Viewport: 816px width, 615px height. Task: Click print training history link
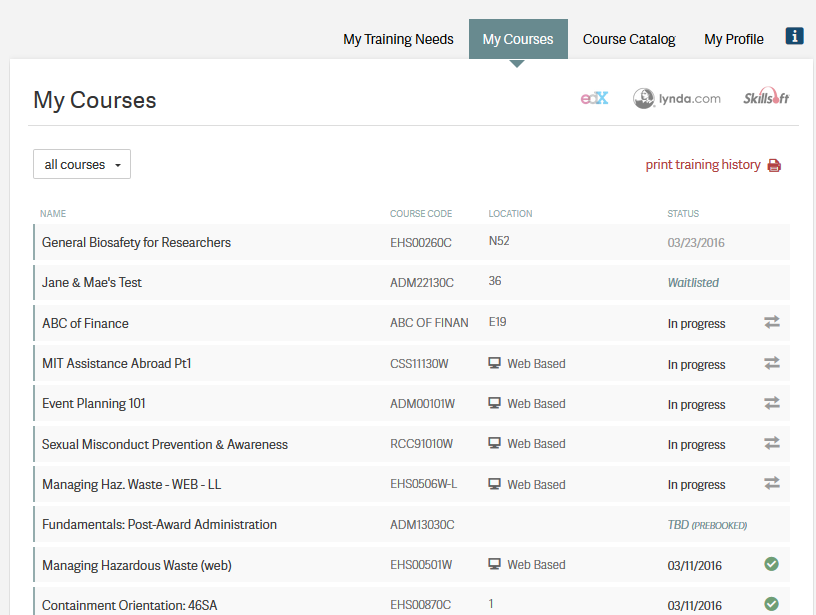[703, 164]
